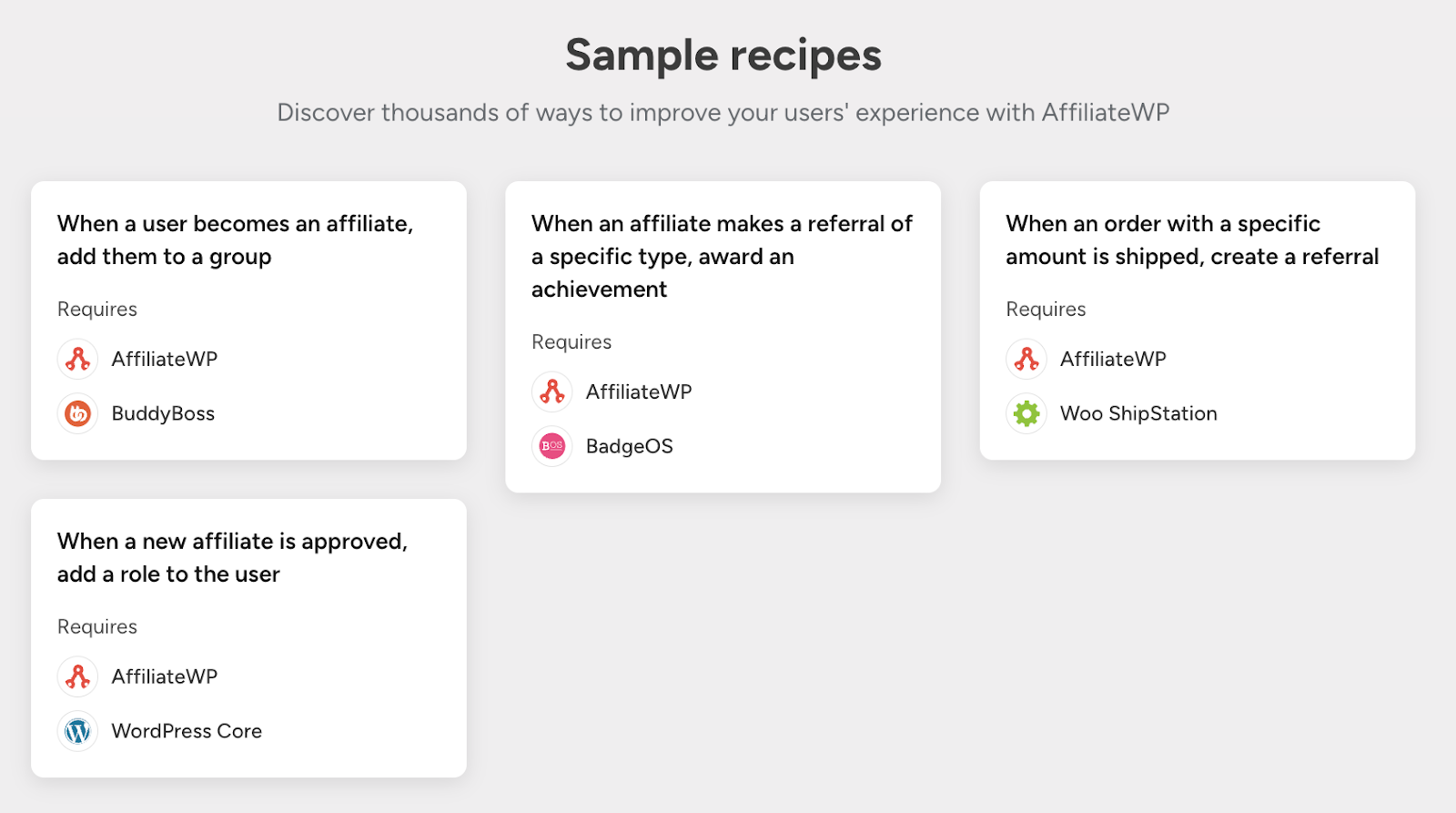
Task: Click the green Woo ShipStation gear icon
Action: (1026, 414)
